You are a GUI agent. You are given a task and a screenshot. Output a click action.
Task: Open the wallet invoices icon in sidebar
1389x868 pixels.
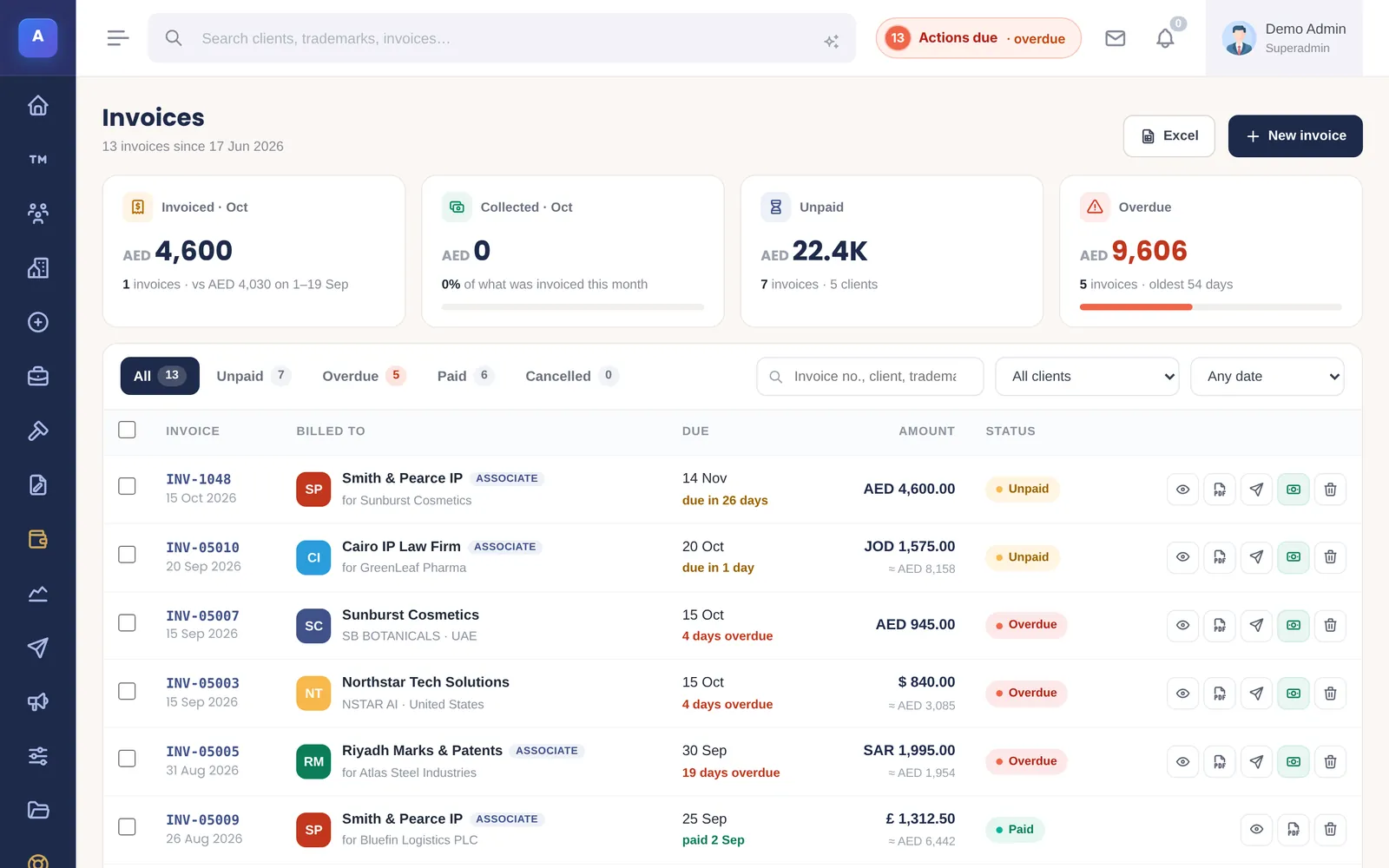click(37, 539)
